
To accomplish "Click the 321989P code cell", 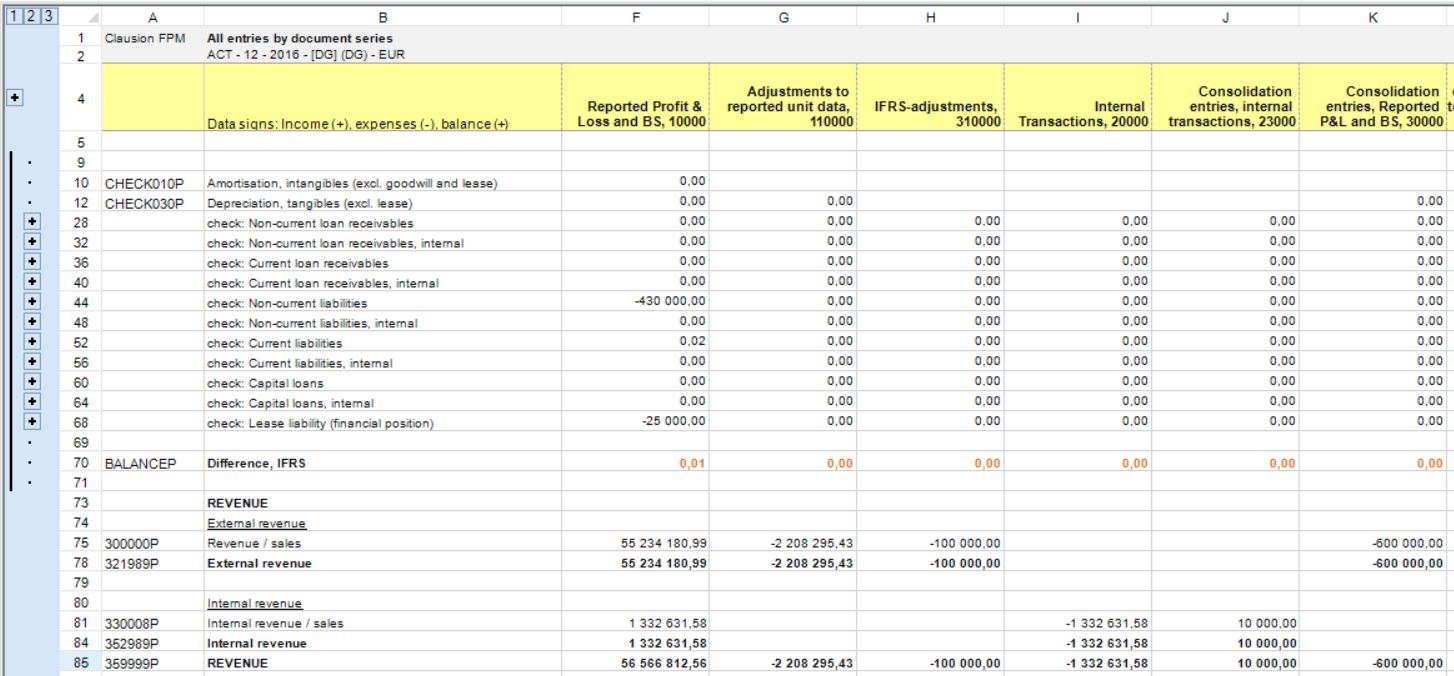I will 152,562.
